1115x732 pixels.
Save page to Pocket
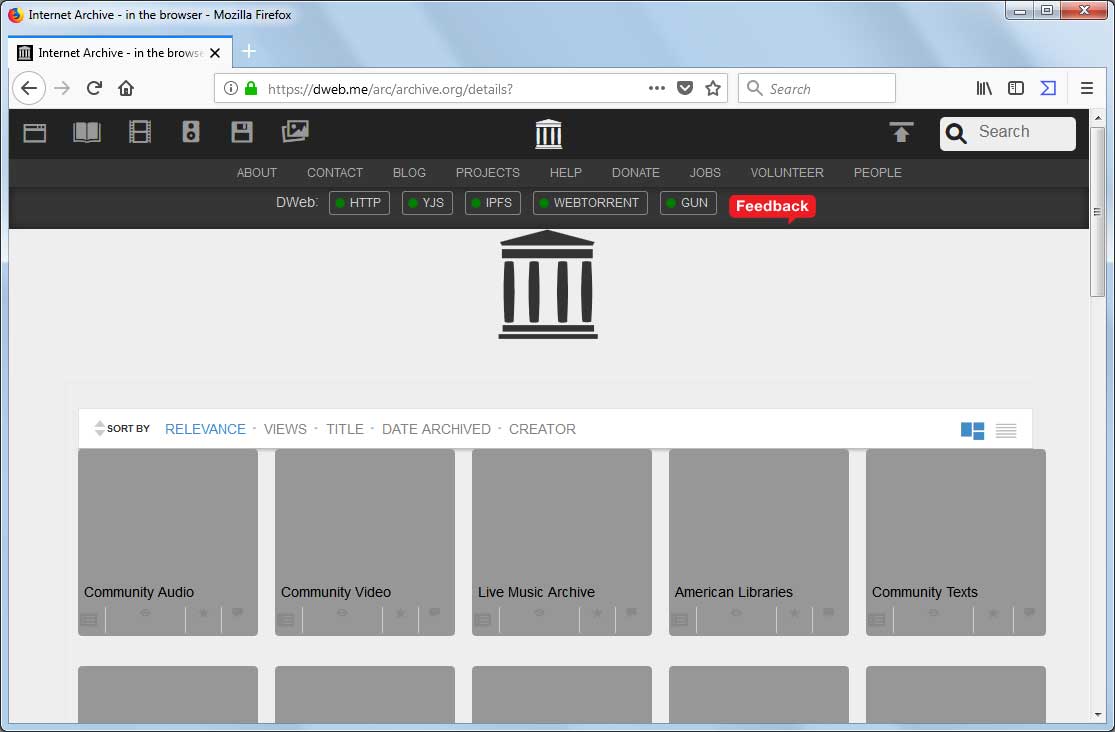coord(685,88)
